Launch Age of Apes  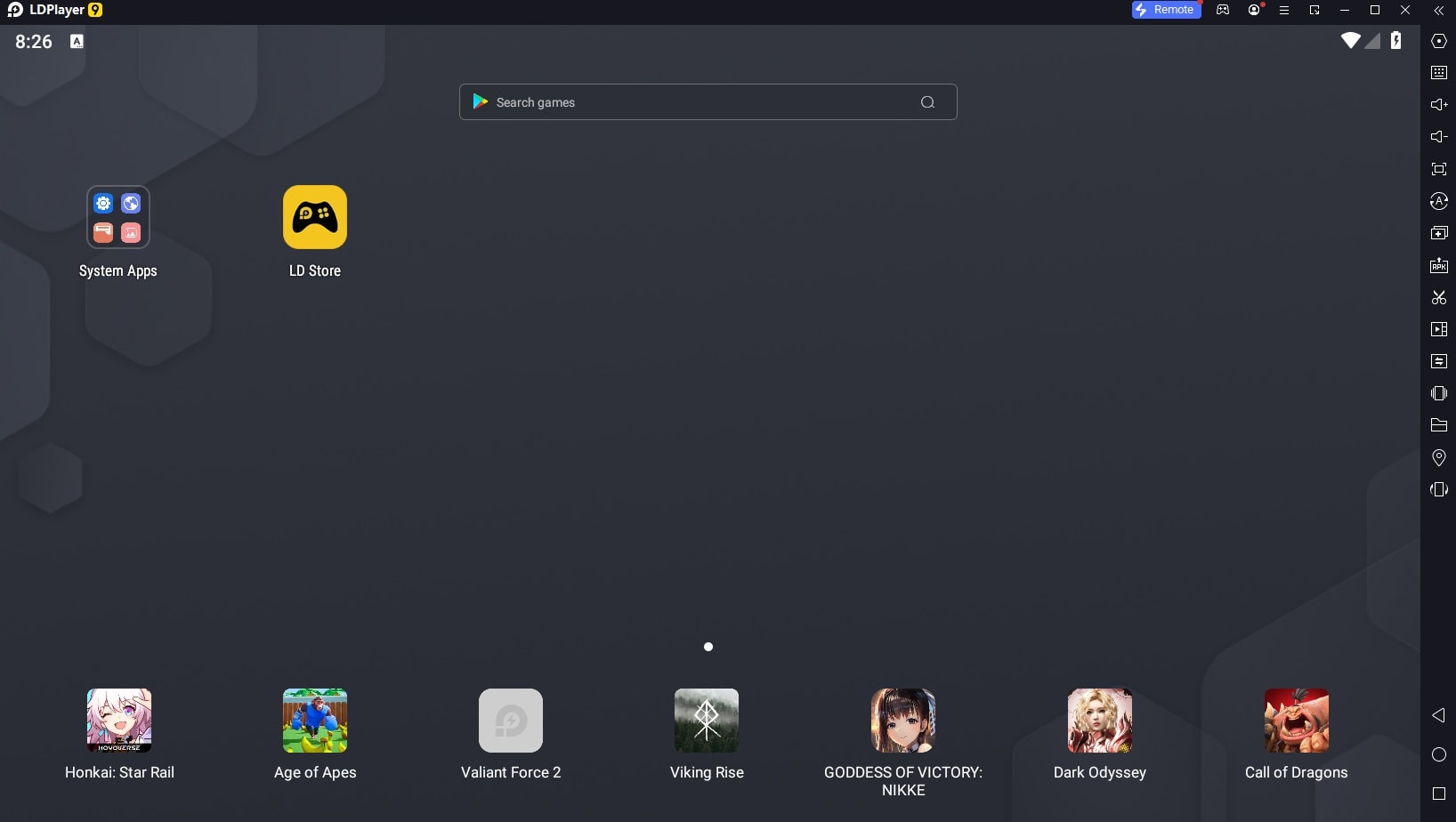[315, 721]
